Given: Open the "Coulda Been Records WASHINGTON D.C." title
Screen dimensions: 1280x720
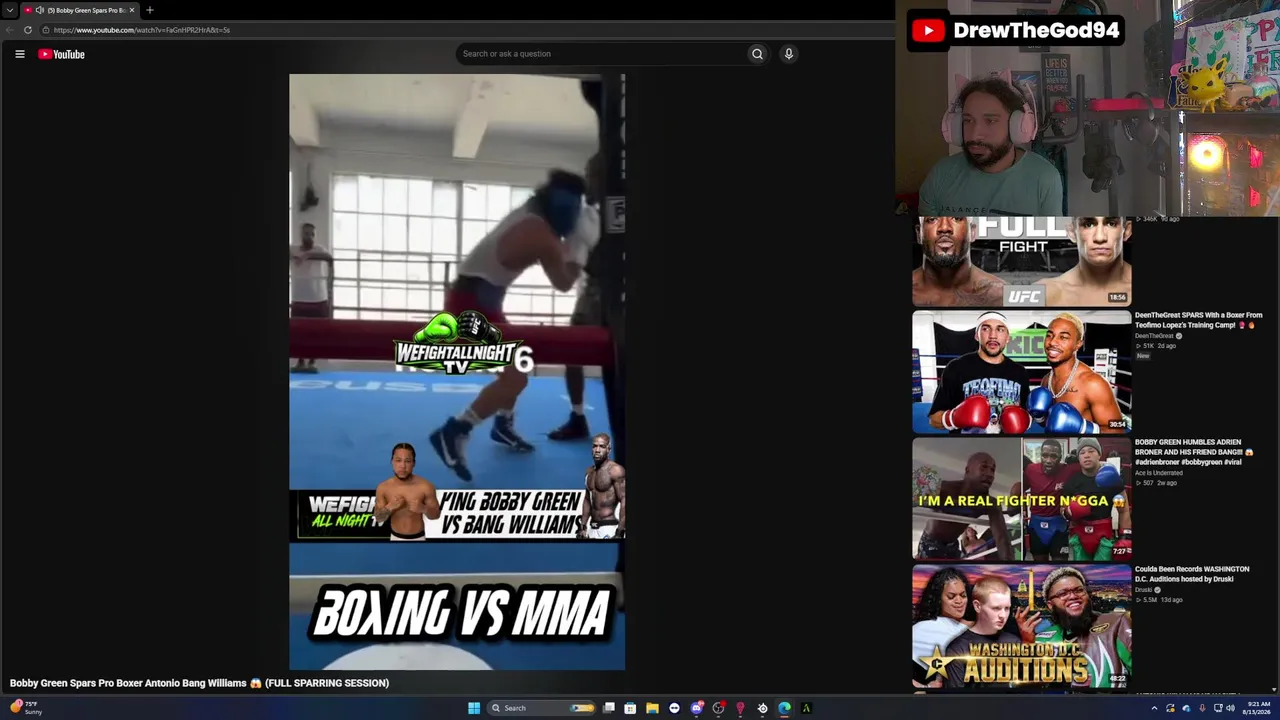Looking at the screenshot, I should coord(1192,574).
